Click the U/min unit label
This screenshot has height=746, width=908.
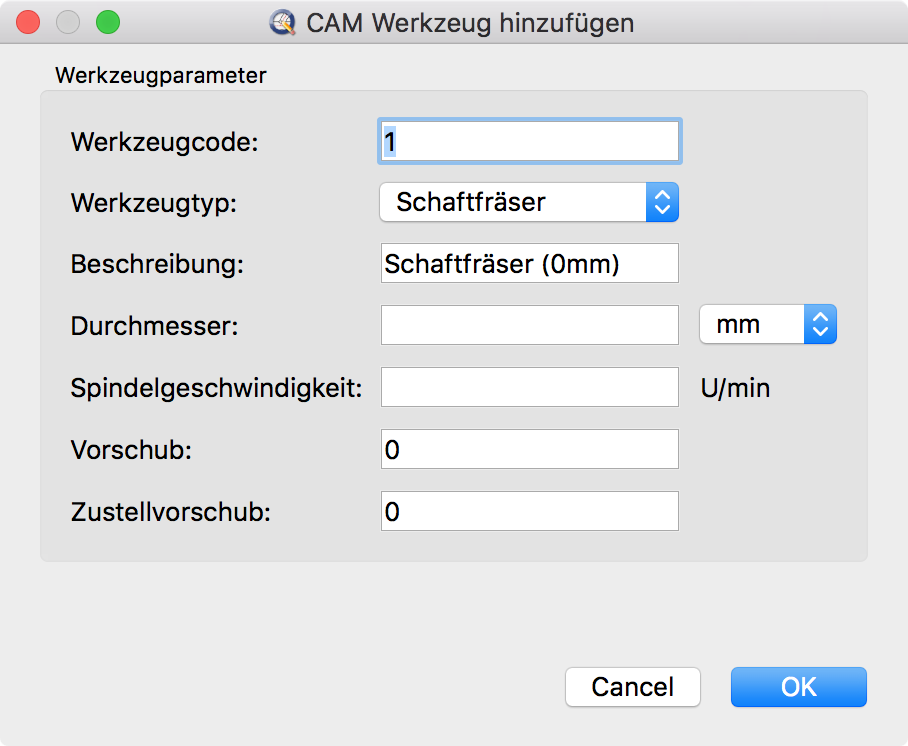[x=735, y=388]
